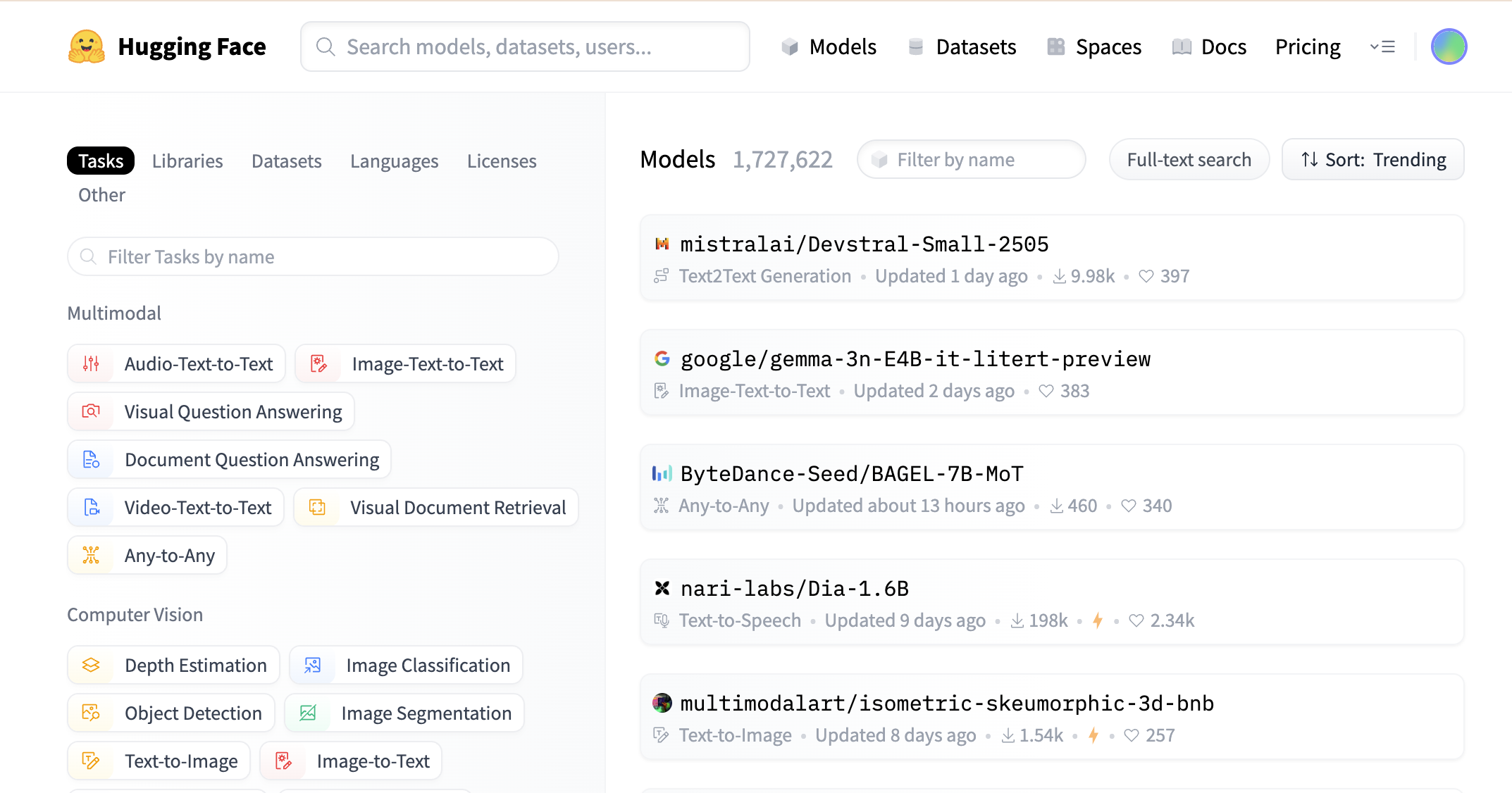The height and width of the screenshot is (793, 1512).
Task: Select the Depth Estimation task icon
Action: (91, 665)
